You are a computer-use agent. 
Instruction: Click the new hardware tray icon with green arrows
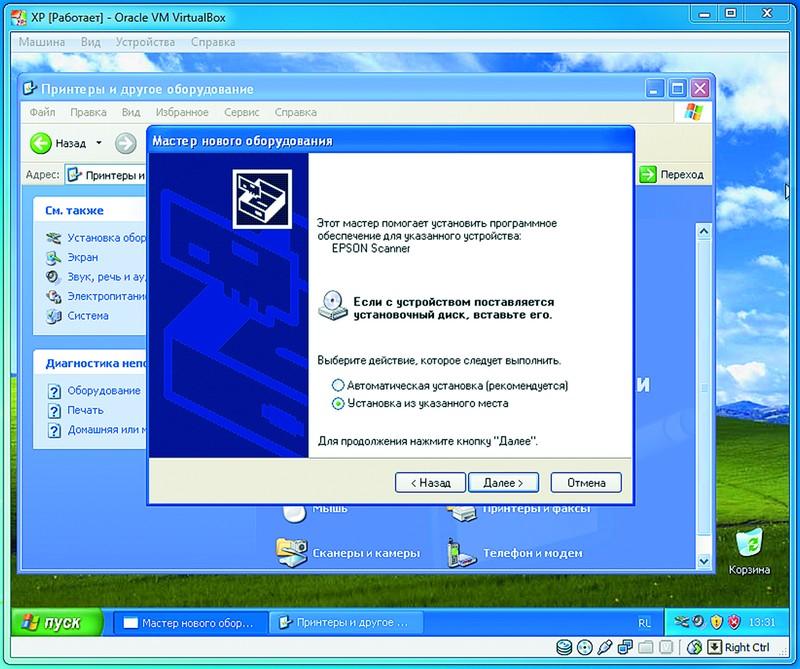point(681,622)
